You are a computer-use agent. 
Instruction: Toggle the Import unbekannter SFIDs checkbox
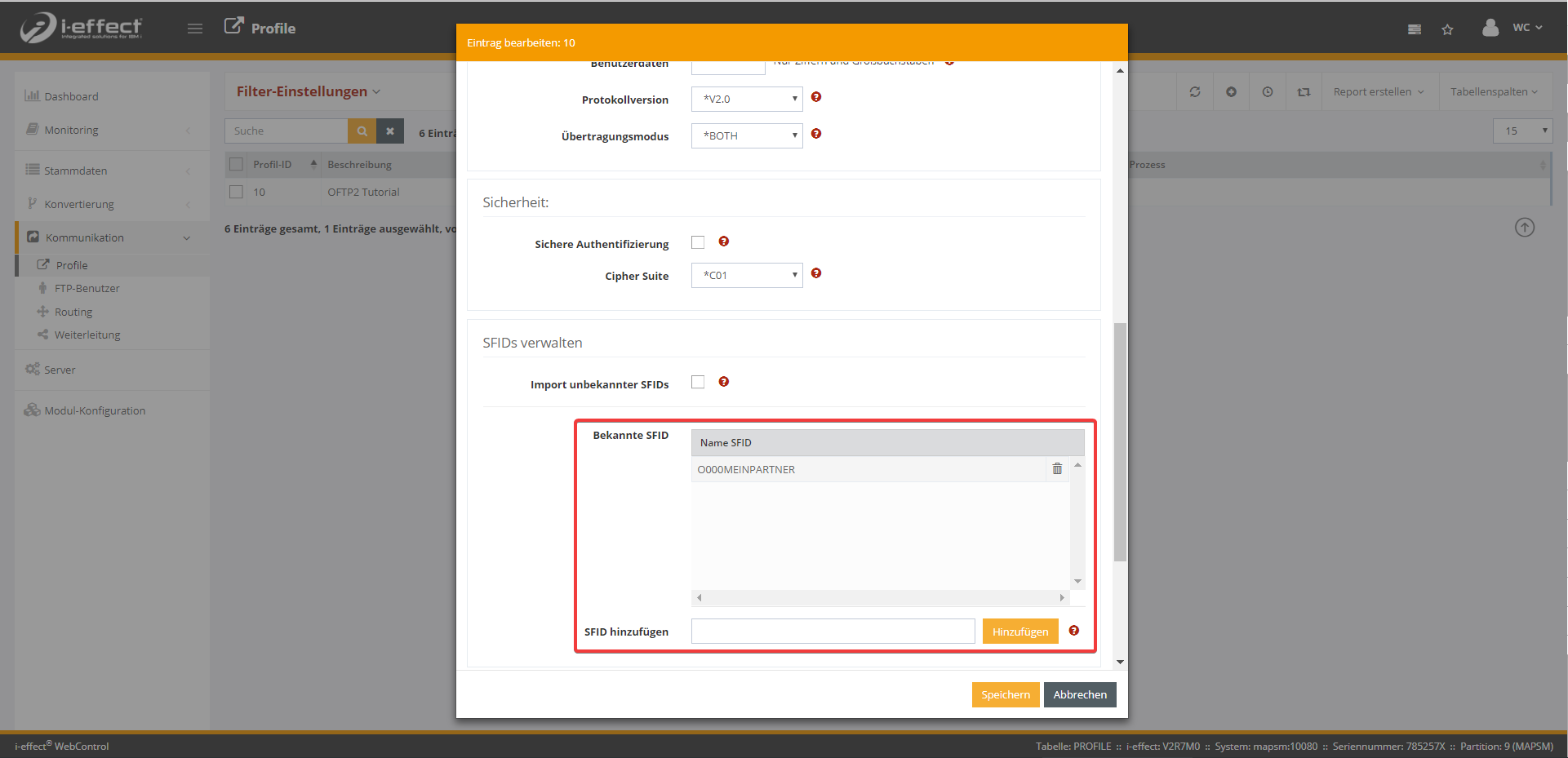click(x=698, y=382)
